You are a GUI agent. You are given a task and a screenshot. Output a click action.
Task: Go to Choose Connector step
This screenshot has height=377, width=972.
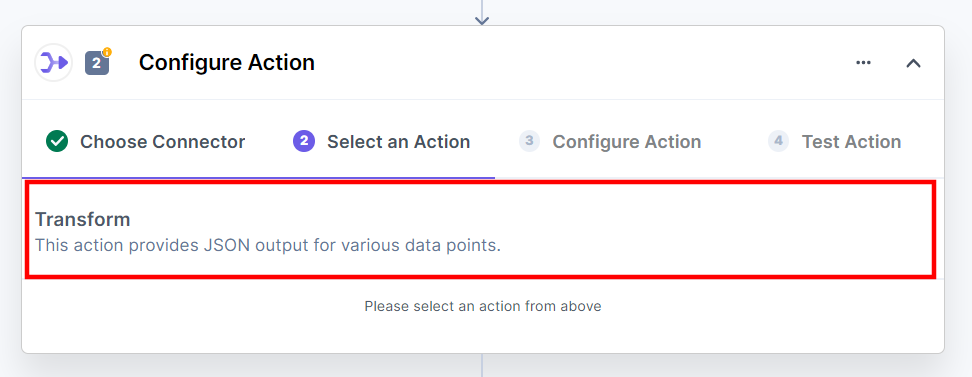point(146,141)
